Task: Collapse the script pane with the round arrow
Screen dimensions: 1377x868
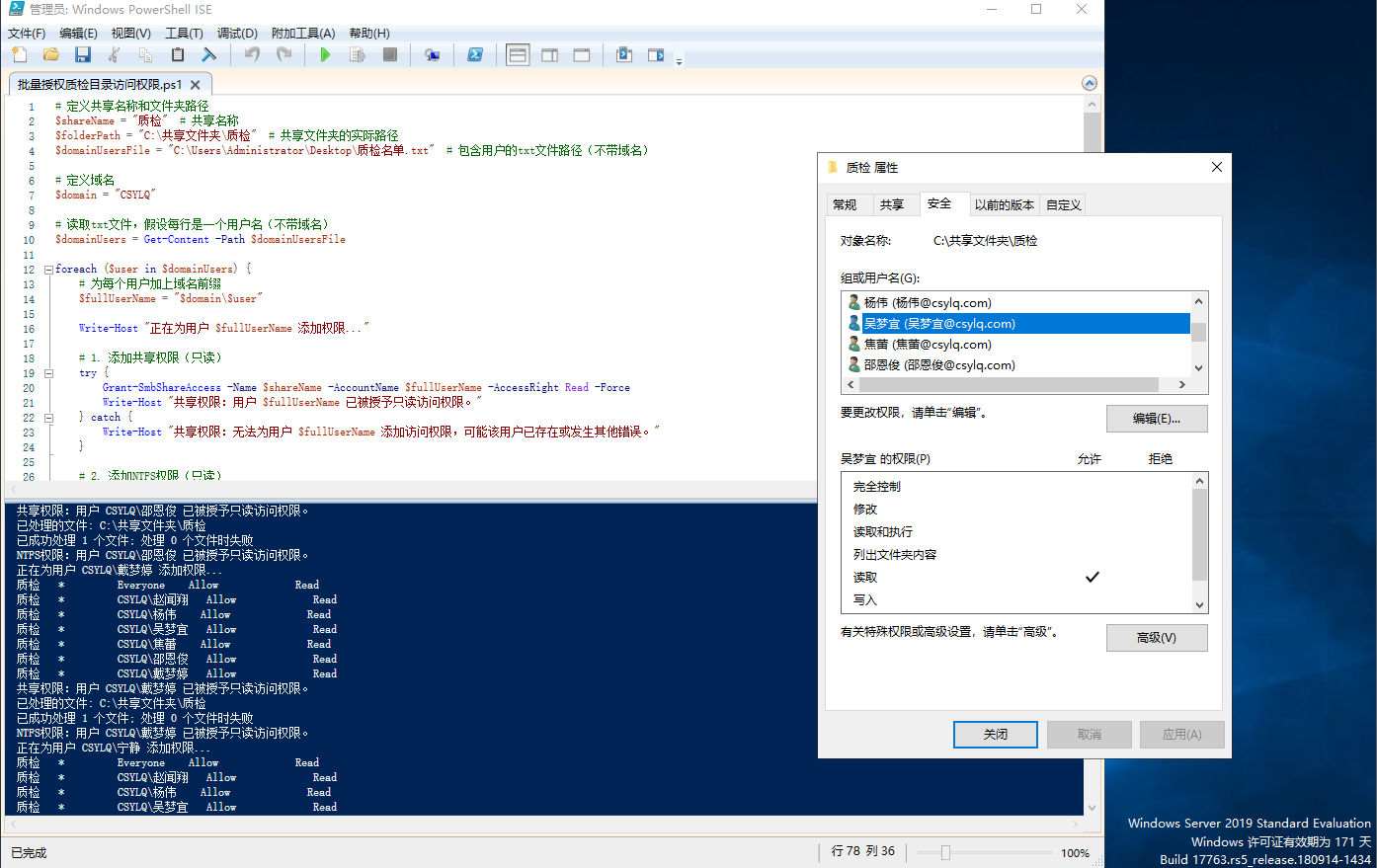Action: (x=1090, y=83)
